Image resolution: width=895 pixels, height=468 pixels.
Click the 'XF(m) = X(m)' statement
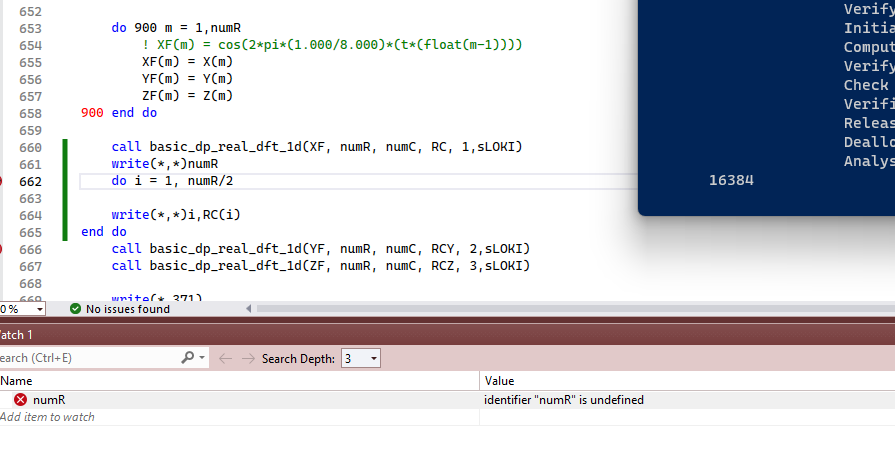click(x=187, y=62)
